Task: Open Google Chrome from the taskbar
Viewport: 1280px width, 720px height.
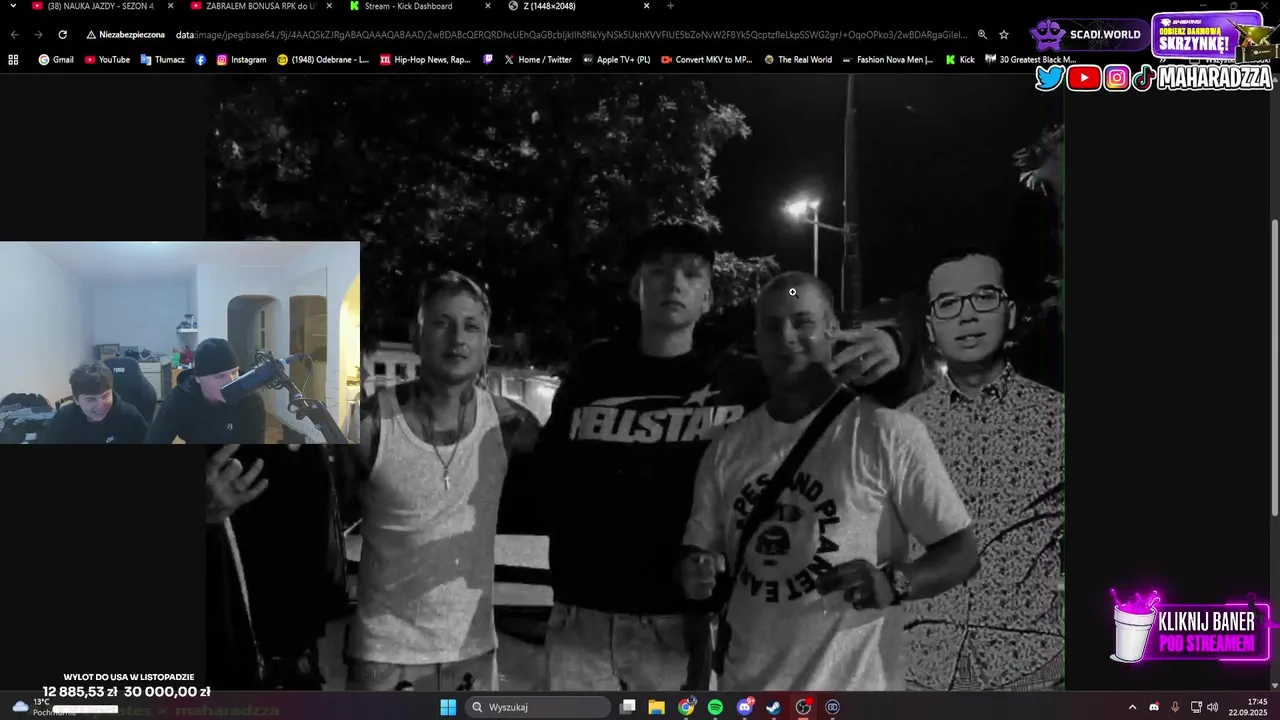Action: (x=686, y=707)
